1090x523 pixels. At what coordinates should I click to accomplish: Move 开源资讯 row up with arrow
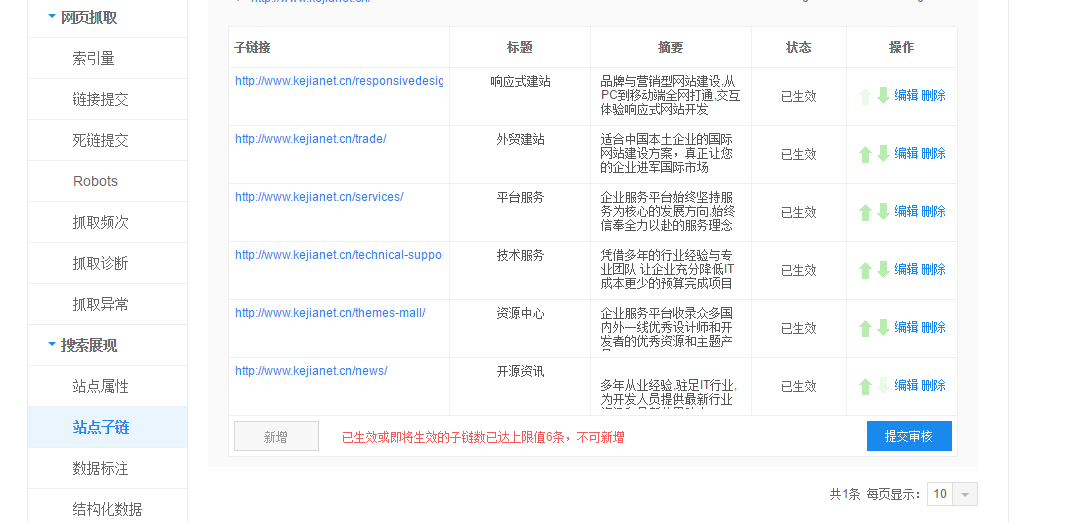[x=866, y=386]
